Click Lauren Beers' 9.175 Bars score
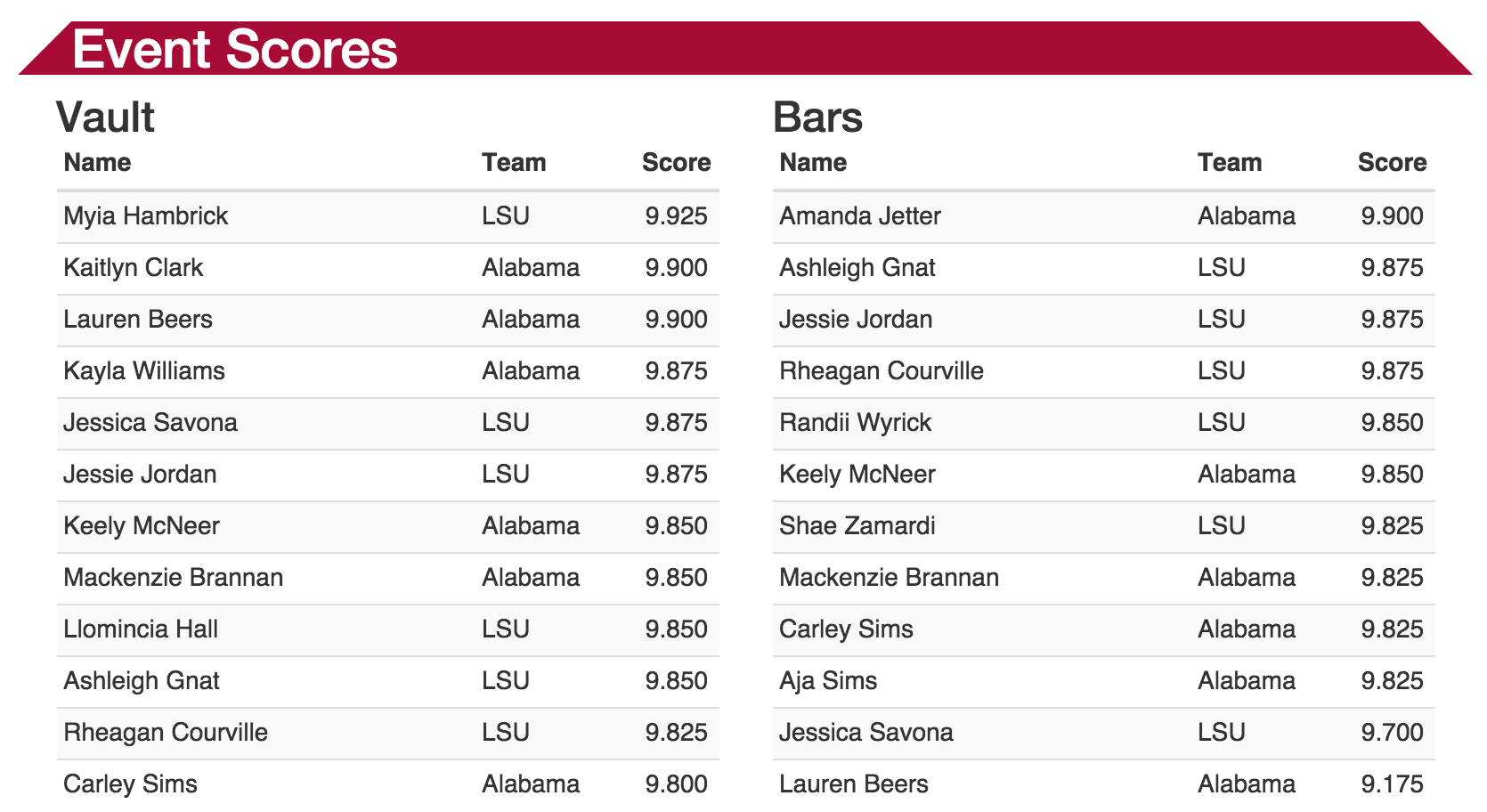The height and width of the screenshot is (812, 1487). coord(1391,784)
